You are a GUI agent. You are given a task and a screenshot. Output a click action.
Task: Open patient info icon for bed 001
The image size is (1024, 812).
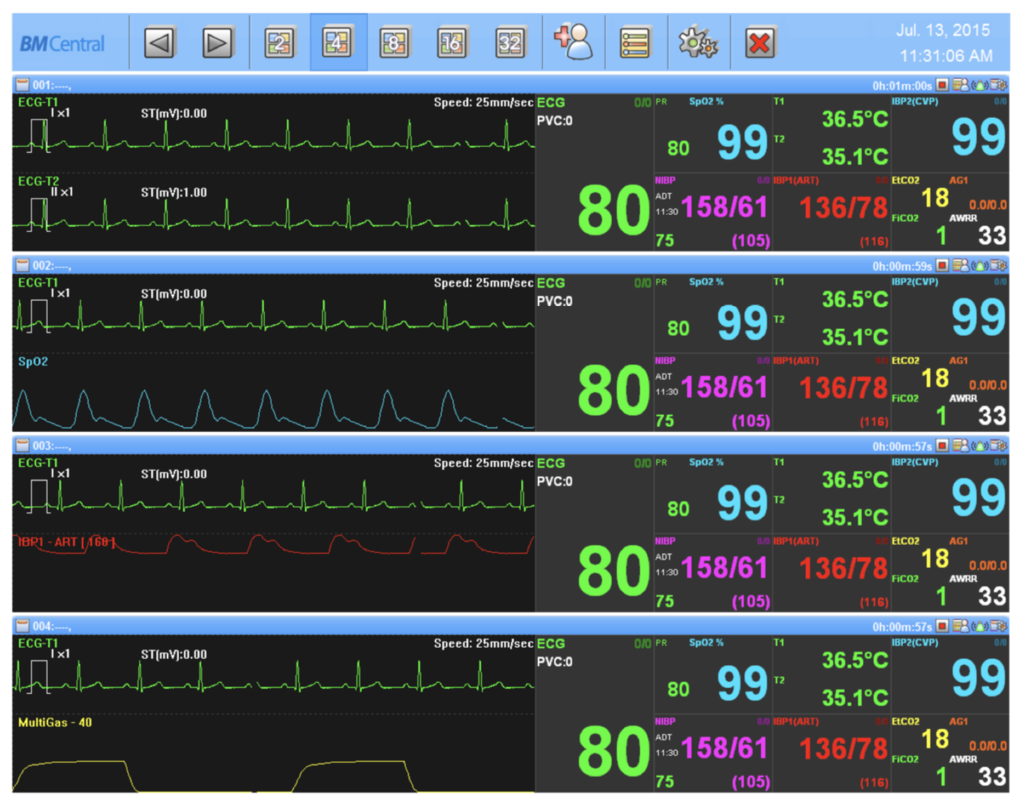[x=961, y=85]
